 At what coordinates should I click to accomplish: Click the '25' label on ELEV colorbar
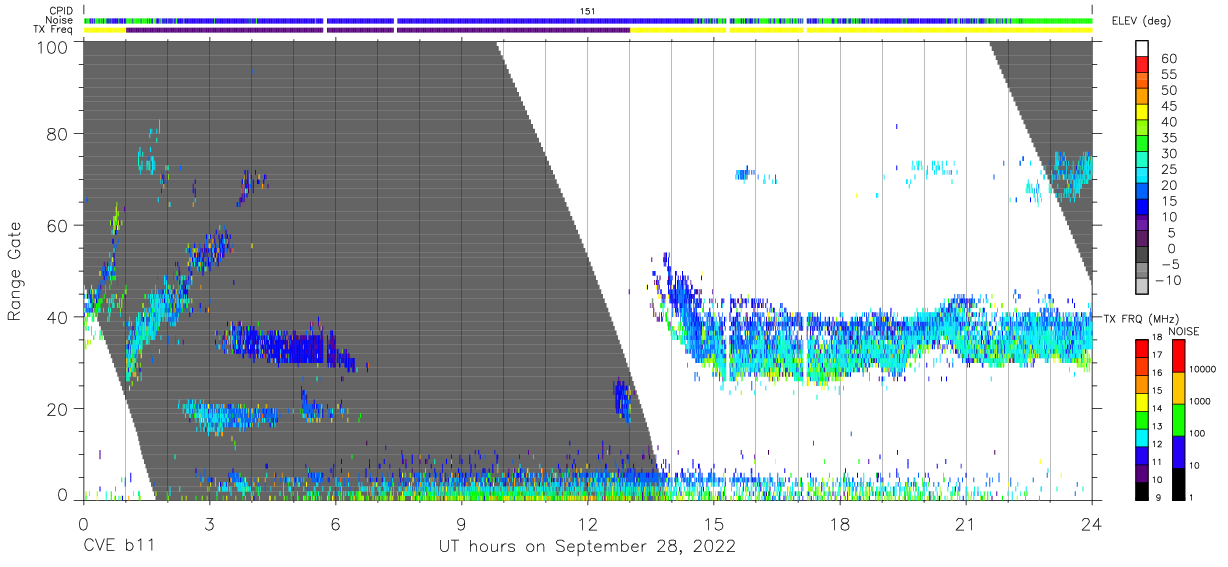1168,169
